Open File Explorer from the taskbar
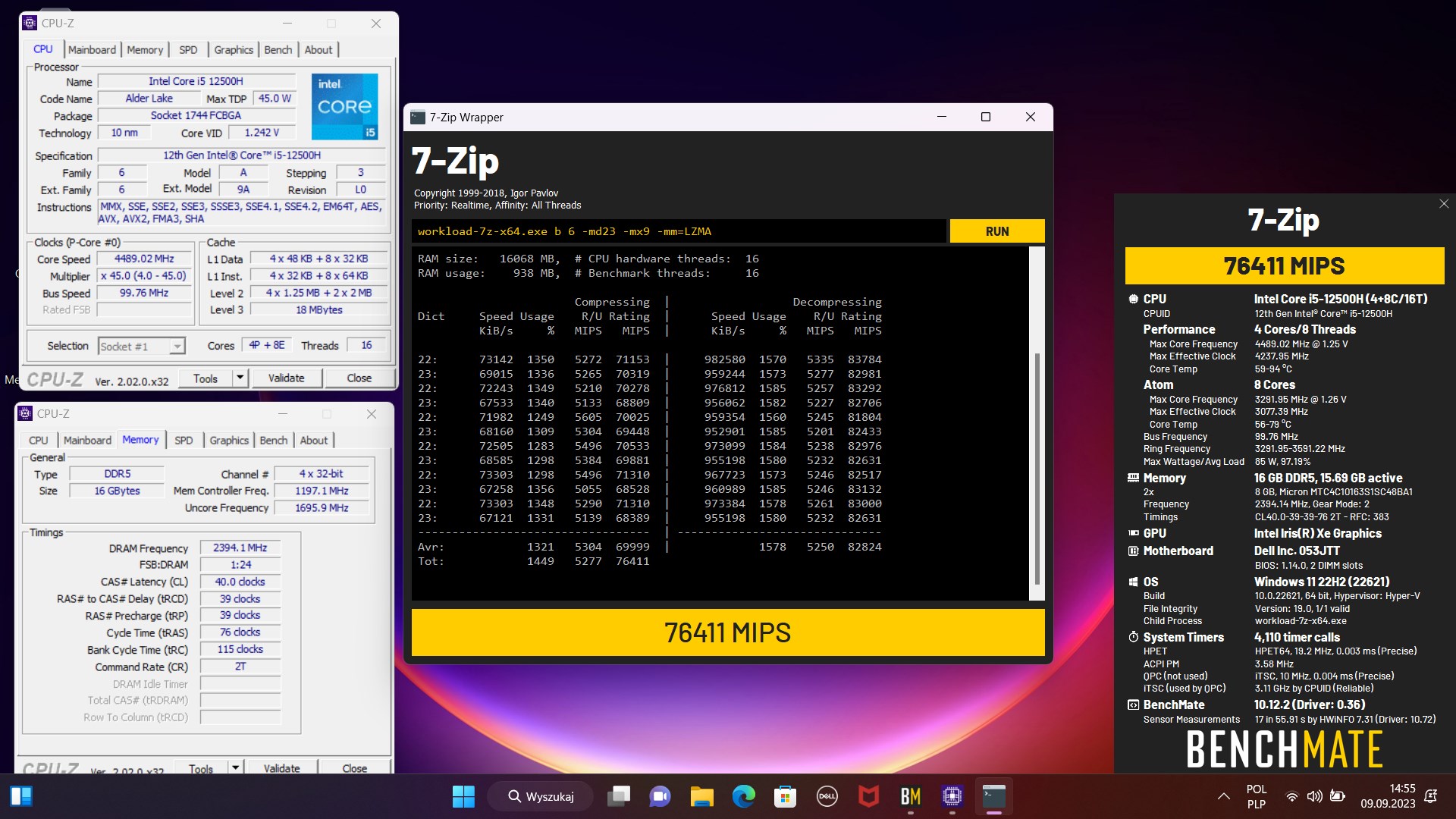This screenshot has width=1456, height=819. point(701,796)
